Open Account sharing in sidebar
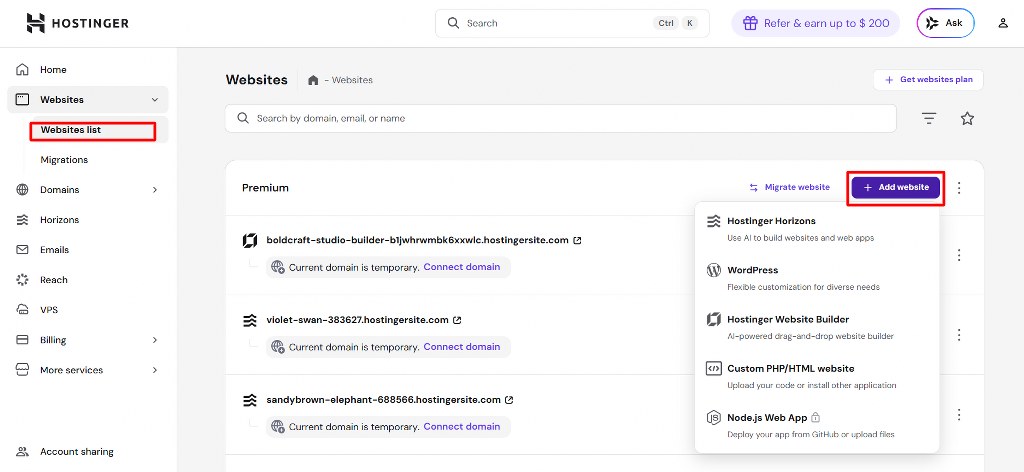 [76, 451]
